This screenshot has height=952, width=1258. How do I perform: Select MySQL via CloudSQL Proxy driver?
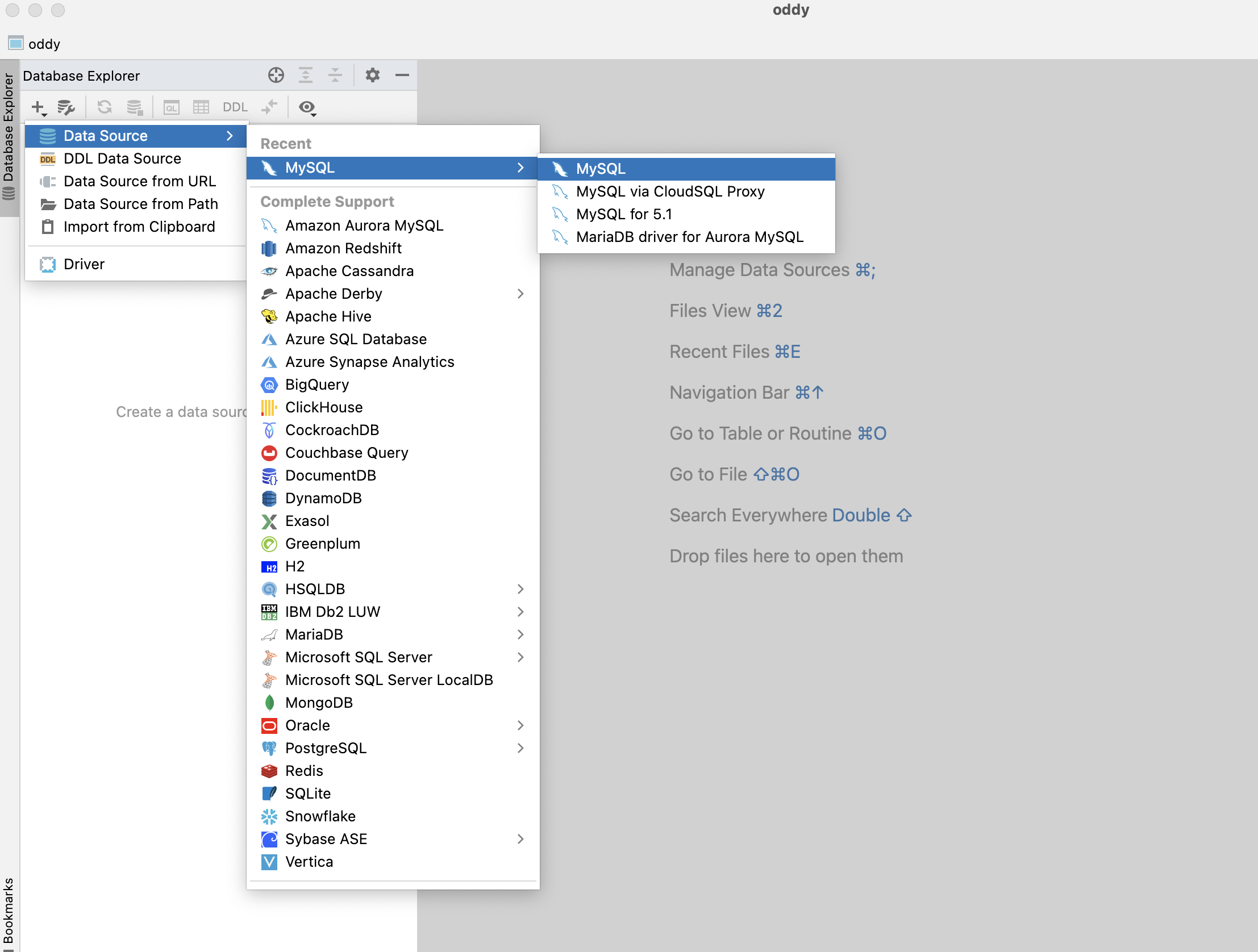[670, 191]
